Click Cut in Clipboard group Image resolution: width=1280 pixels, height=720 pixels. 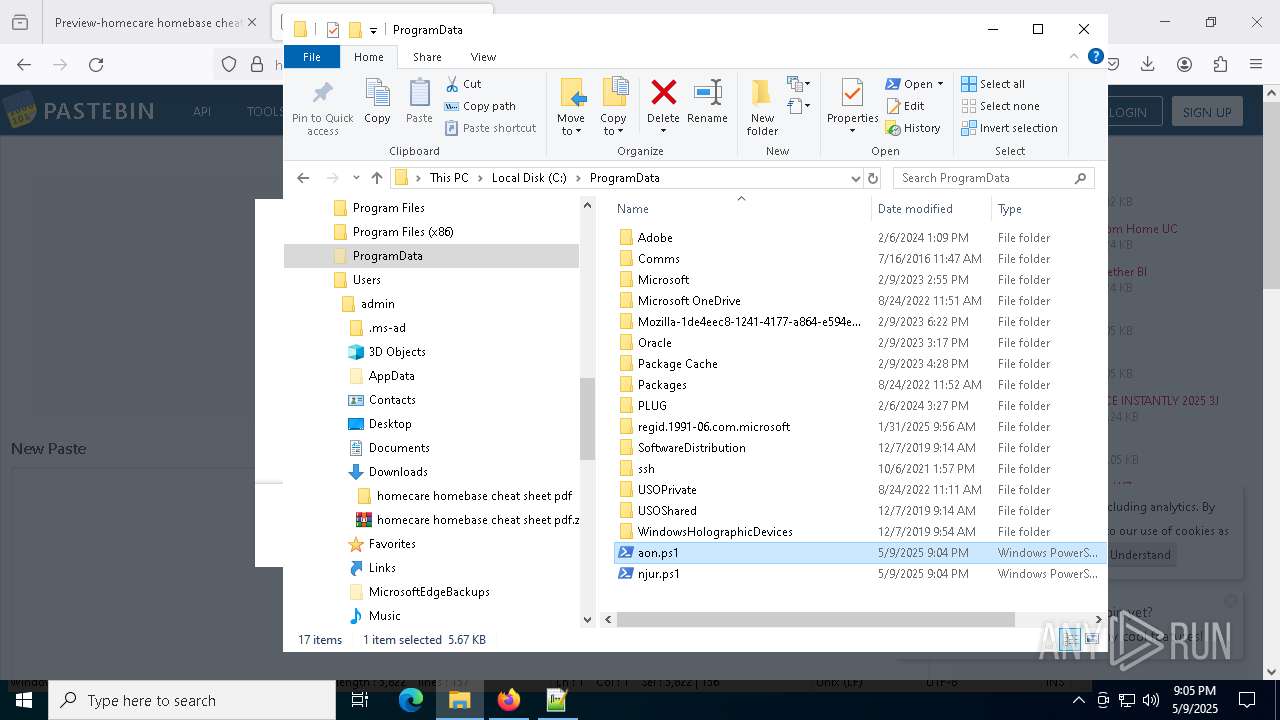coord(463,84)
